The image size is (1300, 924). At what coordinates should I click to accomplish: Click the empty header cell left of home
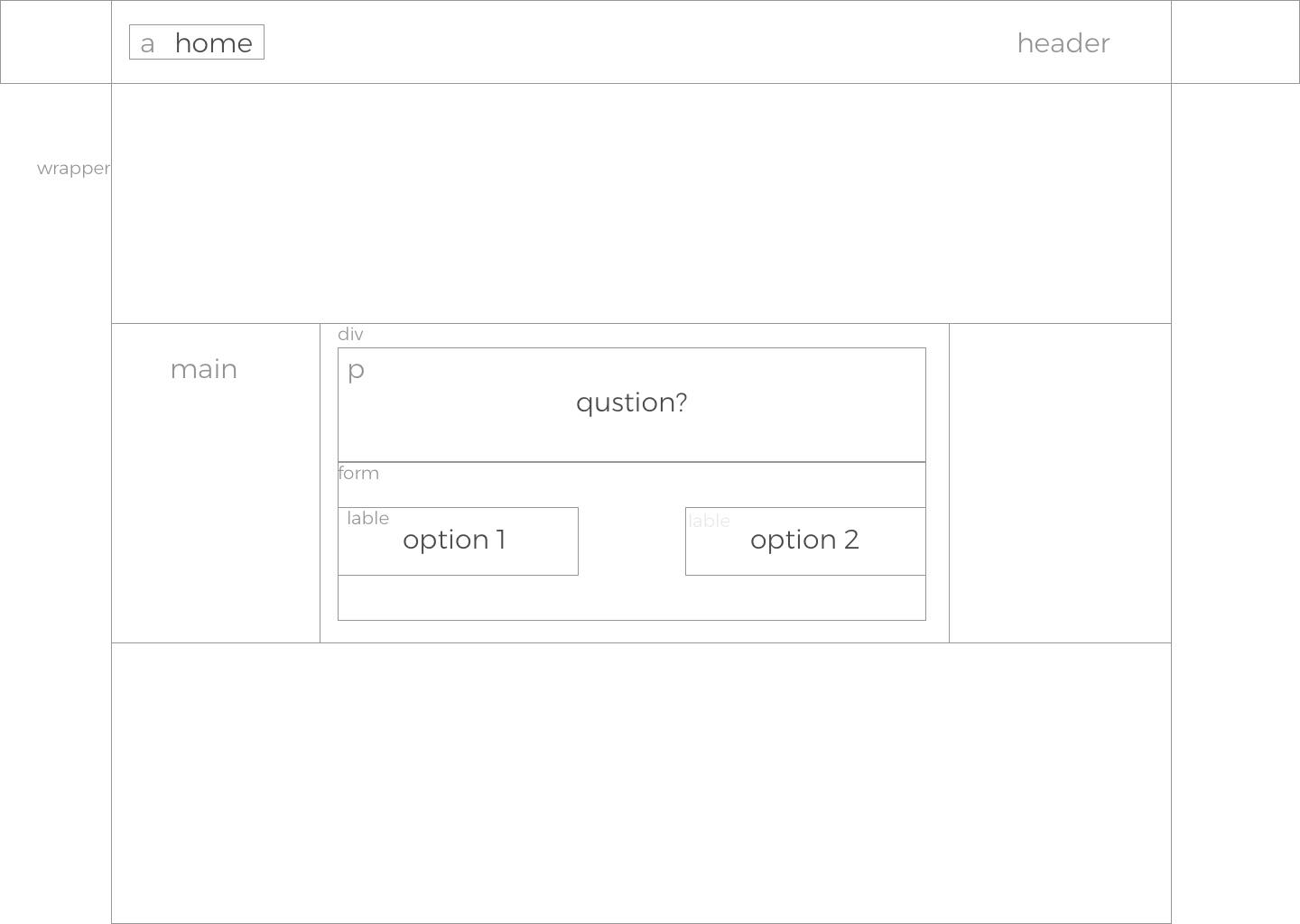56,42
